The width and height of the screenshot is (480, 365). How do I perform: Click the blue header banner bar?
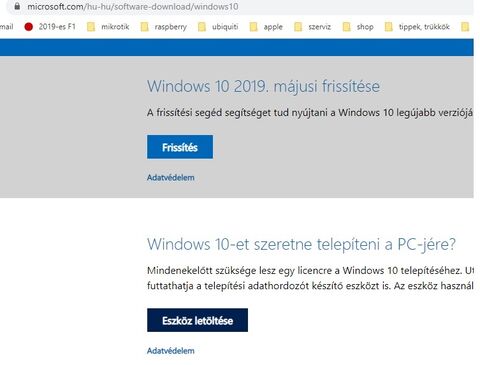click(237, 47)
